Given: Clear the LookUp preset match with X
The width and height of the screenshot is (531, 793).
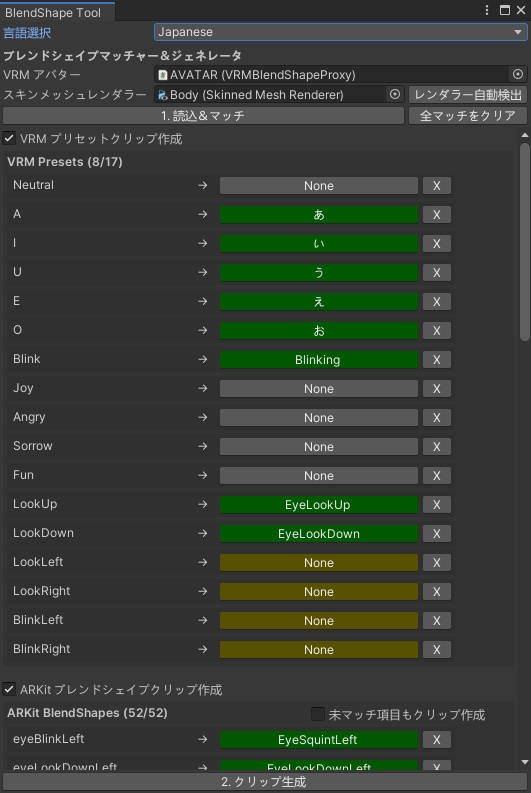Looking at the screenshot, I should pos(436,505).
